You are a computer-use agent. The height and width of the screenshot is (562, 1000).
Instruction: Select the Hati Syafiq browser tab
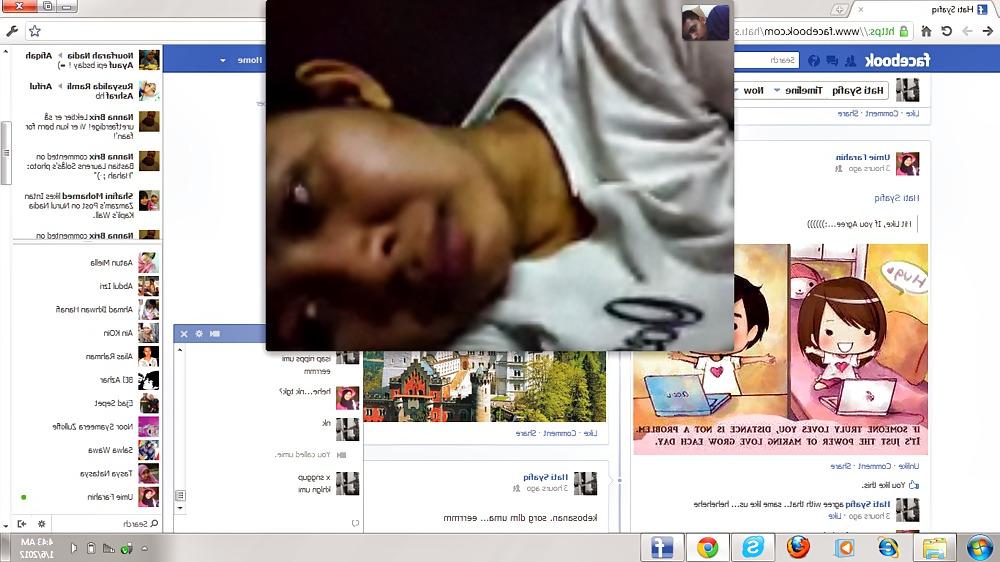click(923, 9)
